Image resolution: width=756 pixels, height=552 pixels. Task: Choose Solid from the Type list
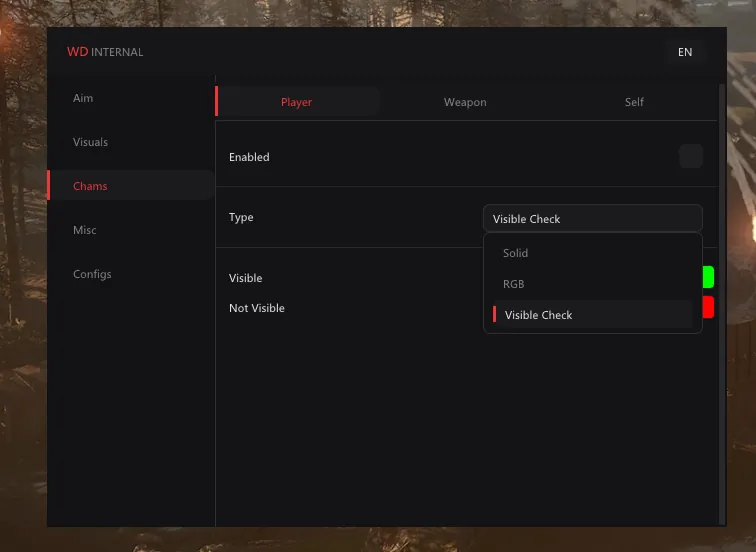click(x=593, y=253)
